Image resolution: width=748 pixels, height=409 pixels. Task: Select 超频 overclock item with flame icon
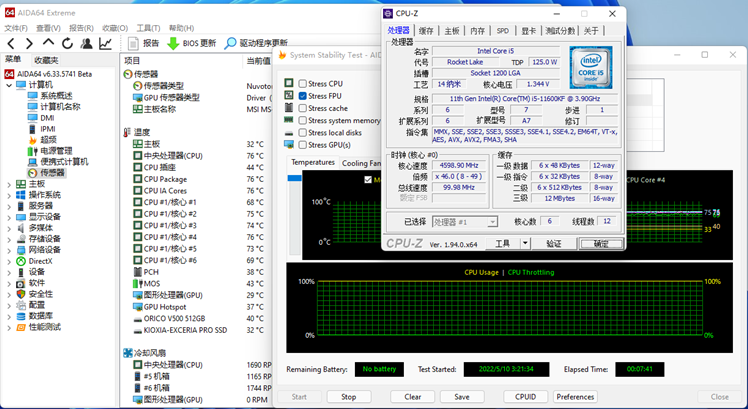[42, 140]
